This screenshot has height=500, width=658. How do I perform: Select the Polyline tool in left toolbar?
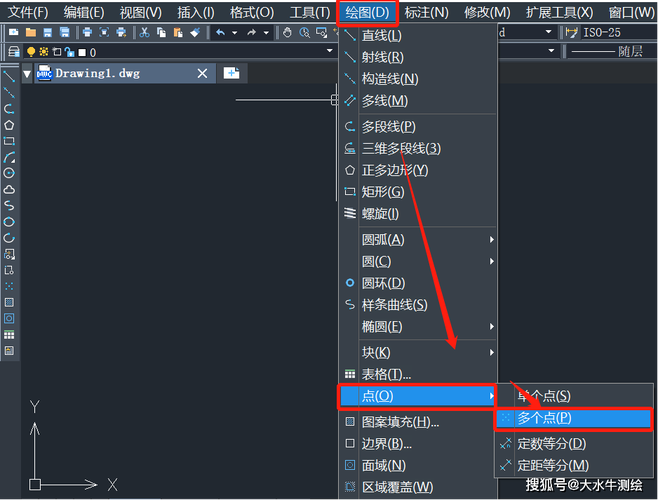coord(9,109)
